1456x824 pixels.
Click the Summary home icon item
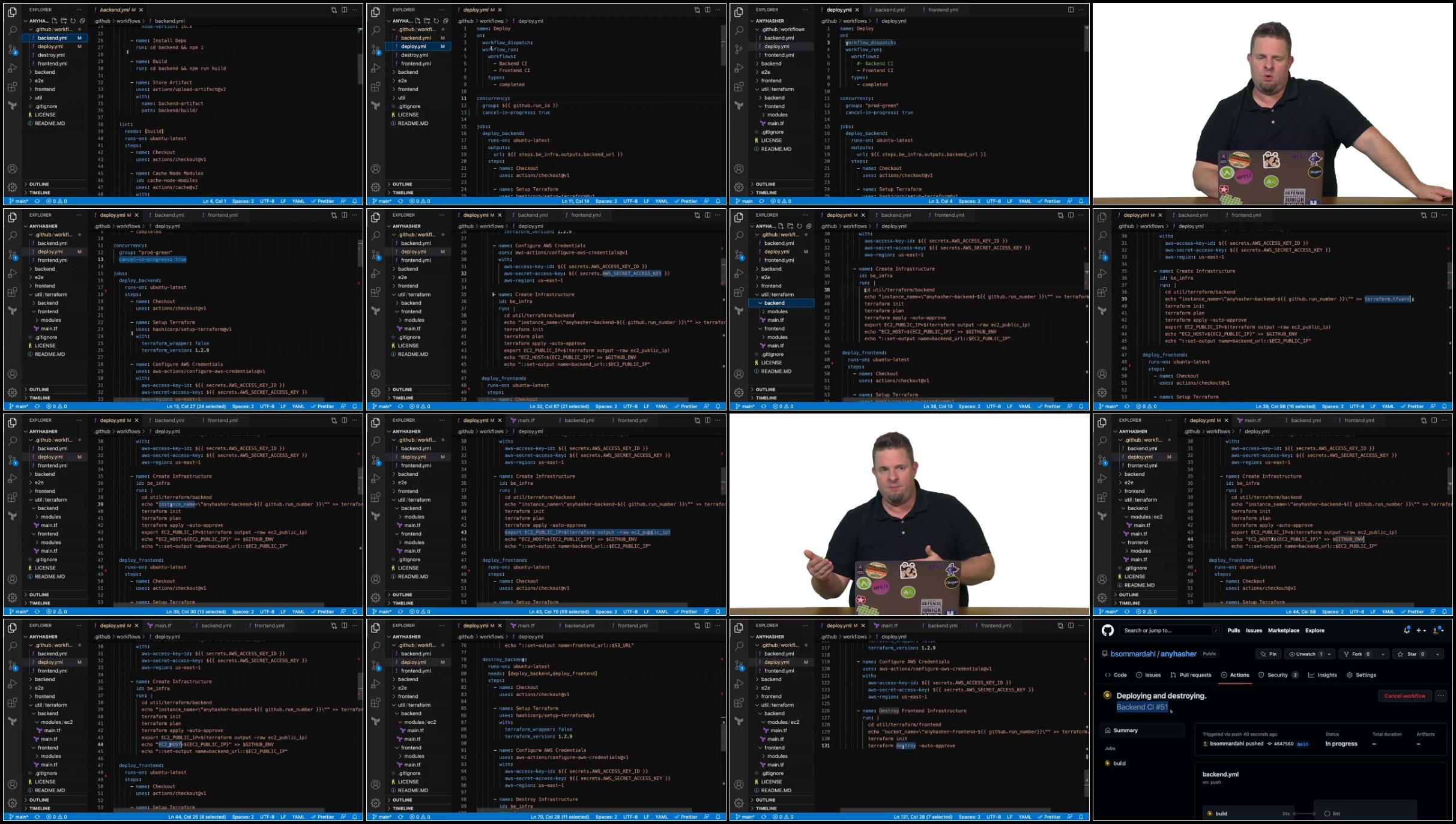pos(1122,730)
